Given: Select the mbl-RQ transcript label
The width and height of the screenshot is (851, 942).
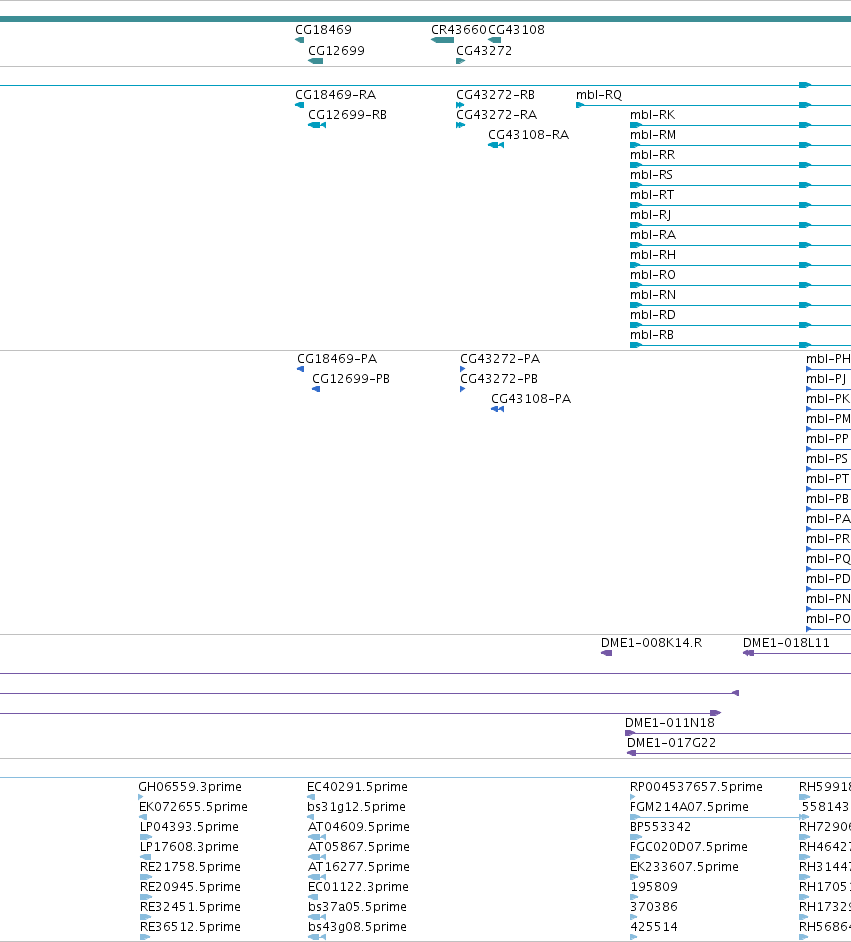Looking at the screenshot, I should click(599, 94).
